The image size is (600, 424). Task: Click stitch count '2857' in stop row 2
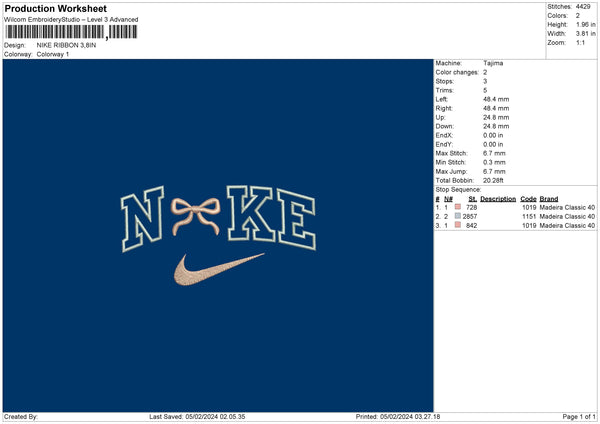(x=470, y=217)
